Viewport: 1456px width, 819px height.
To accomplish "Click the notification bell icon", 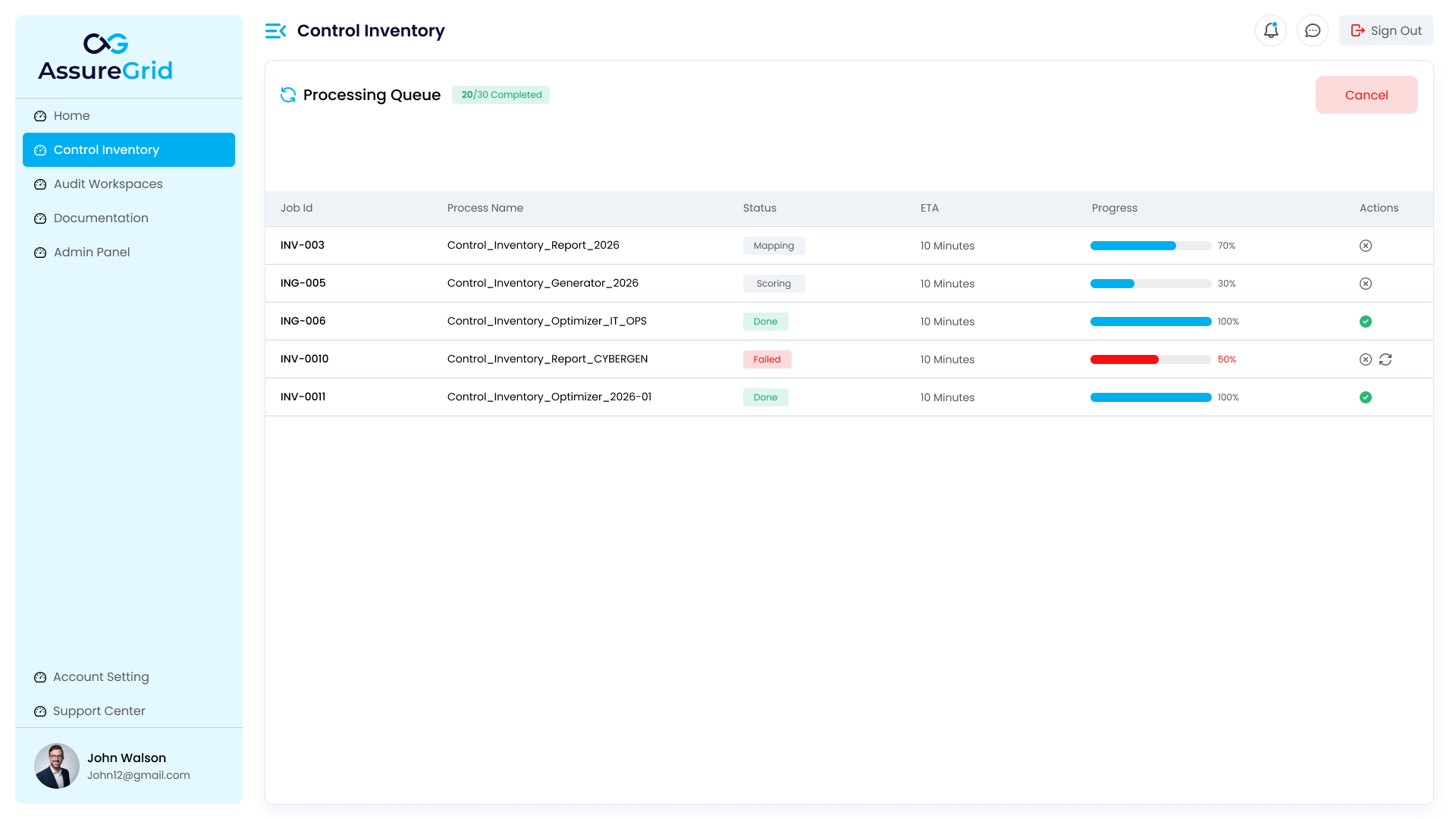I will [x=1271, y=30].
